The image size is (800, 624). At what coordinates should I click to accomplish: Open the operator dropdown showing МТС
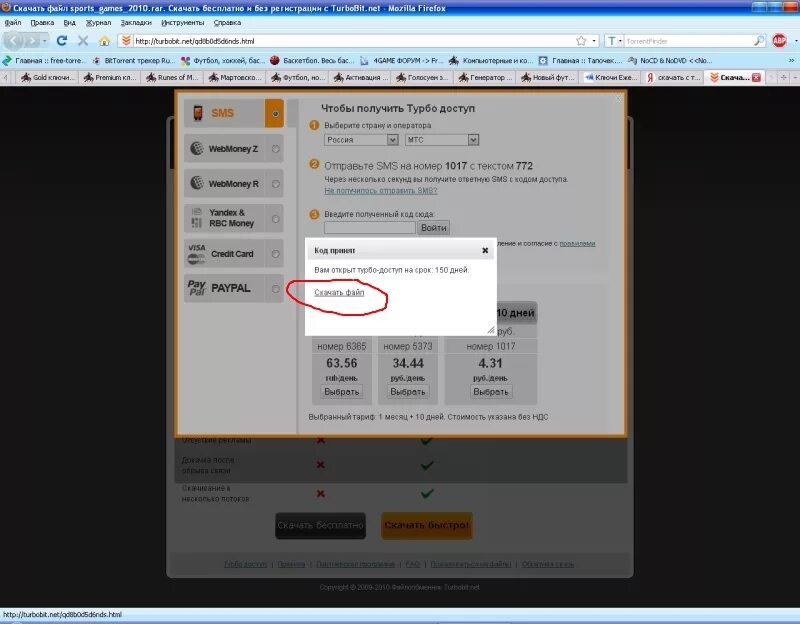[x=442, y=140]
